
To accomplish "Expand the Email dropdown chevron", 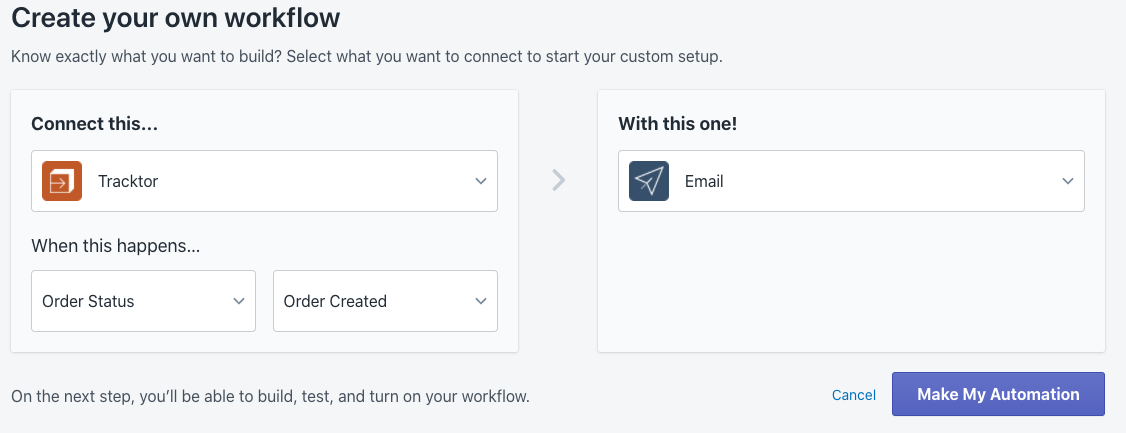I will click(x=1068, y=182).
